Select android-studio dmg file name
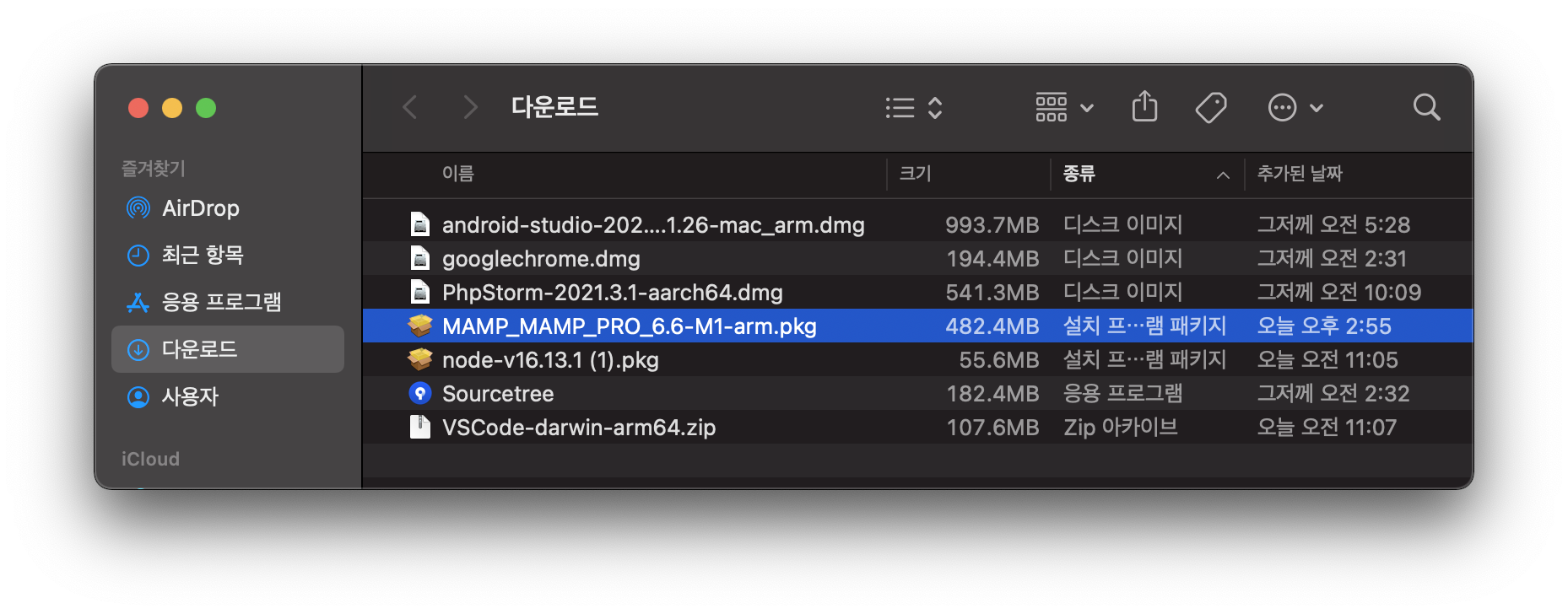The image size is (1568, 614). coord(653,224)
